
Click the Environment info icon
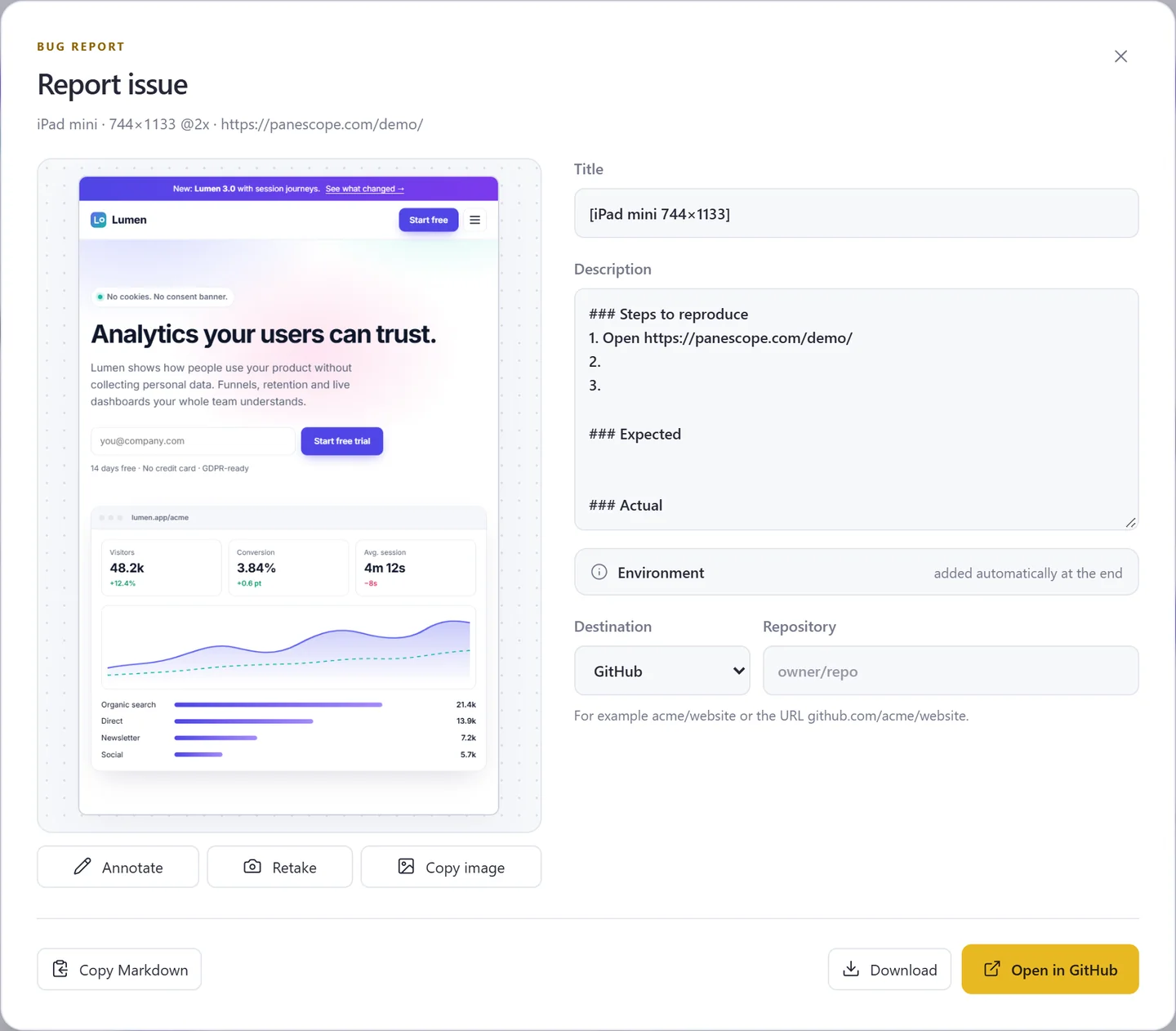tap(599, 572)
